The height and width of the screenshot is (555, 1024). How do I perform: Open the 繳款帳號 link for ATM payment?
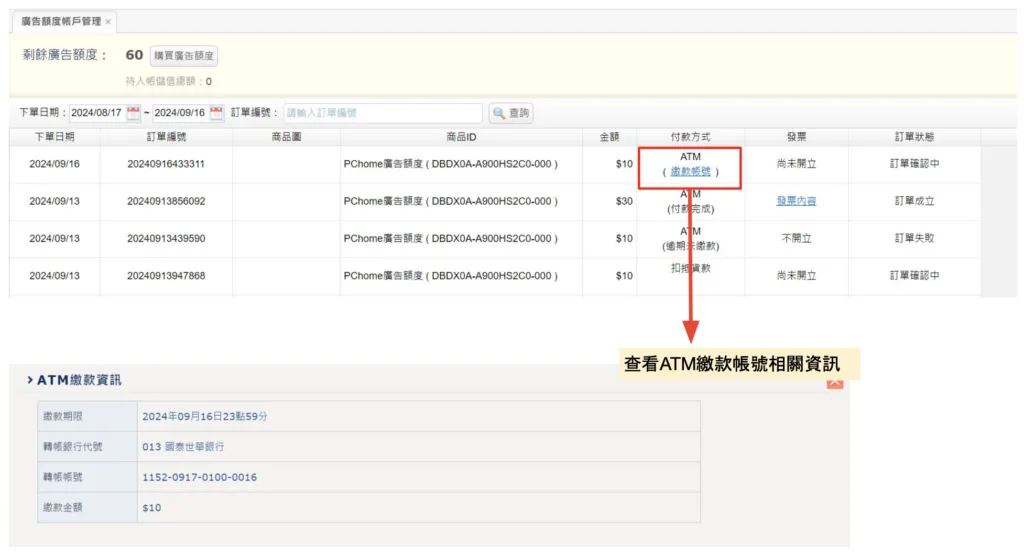(x=690, y=172)
